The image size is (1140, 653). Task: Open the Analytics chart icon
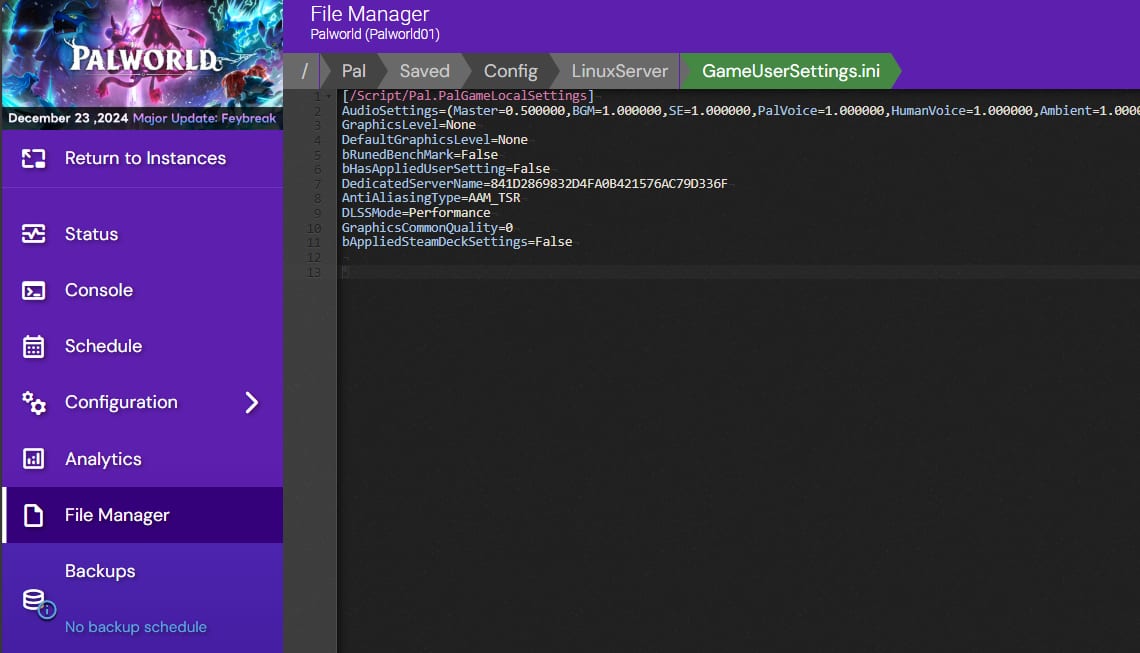(34, 459)
